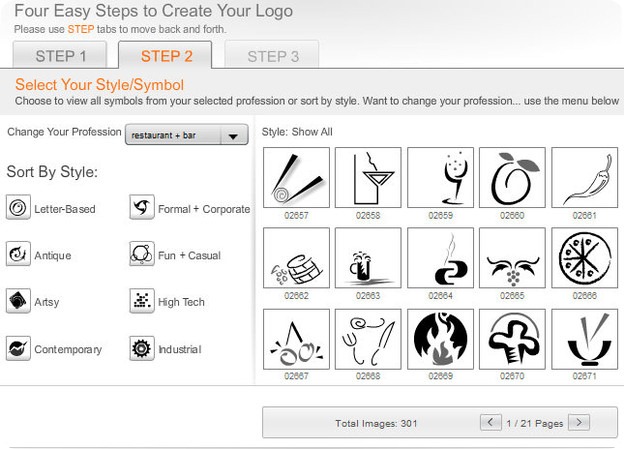624x449 pixels.
Task: Click the Show All style link
Action: pos(313,132)
